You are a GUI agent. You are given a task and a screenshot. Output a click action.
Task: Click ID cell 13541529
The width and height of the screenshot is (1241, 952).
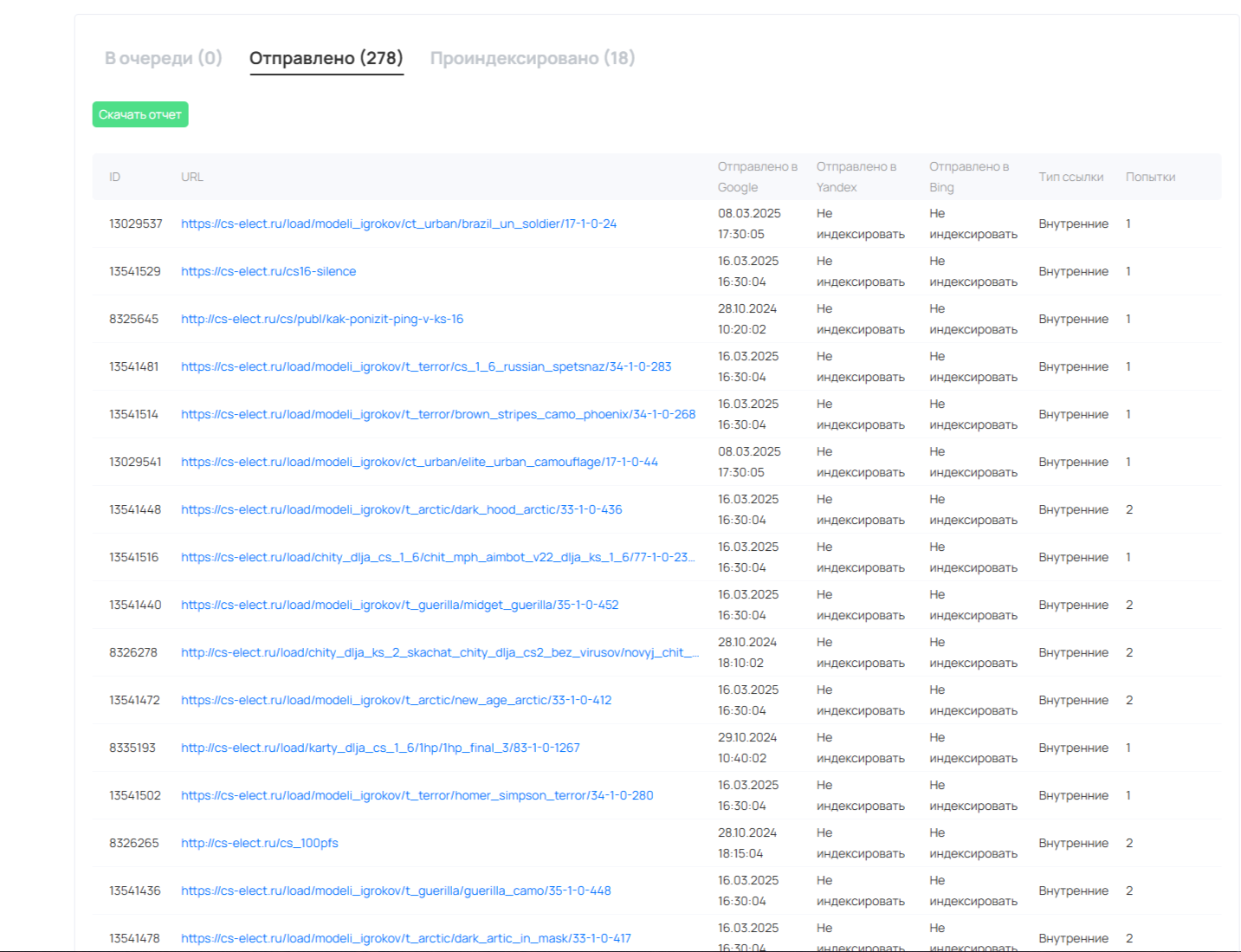tap(135, 271)
